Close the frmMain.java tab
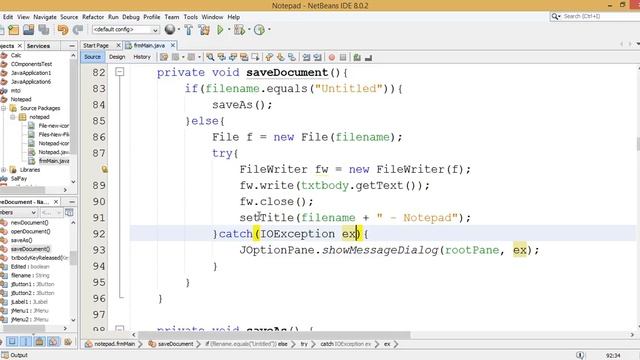 [173, 45]
